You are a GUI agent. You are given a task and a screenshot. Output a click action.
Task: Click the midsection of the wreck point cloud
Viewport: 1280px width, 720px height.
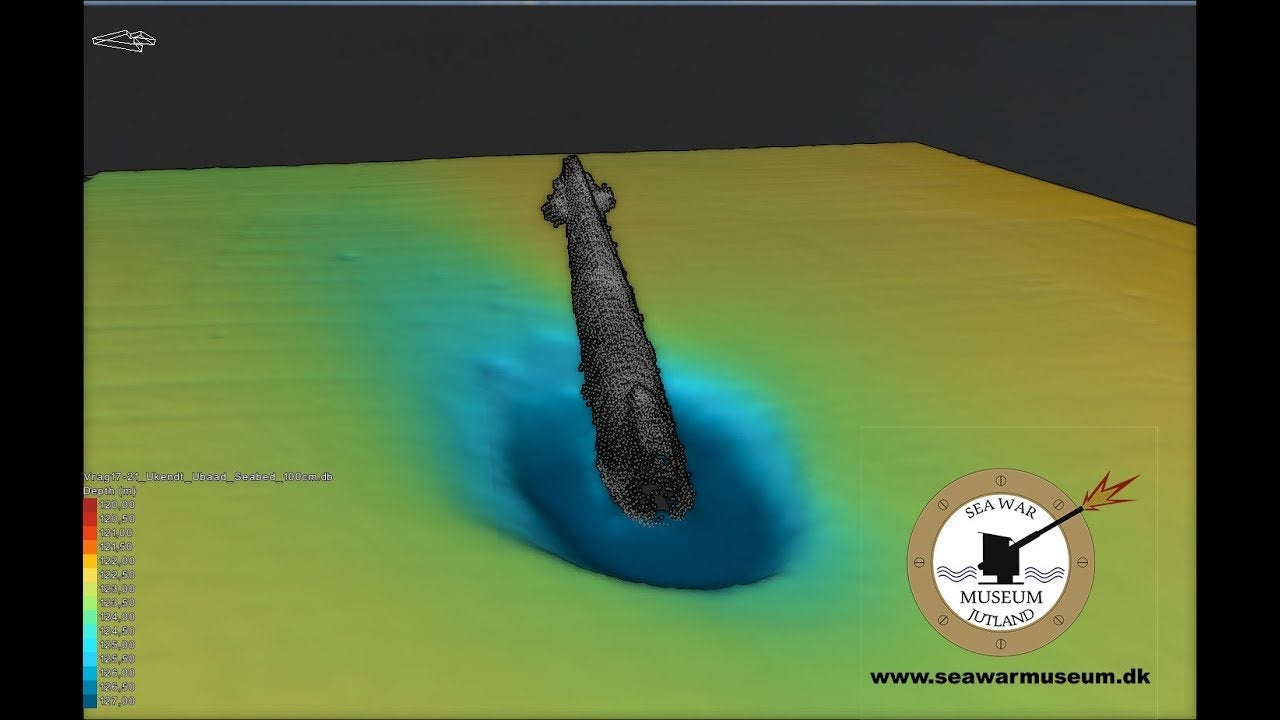point(610,330)
